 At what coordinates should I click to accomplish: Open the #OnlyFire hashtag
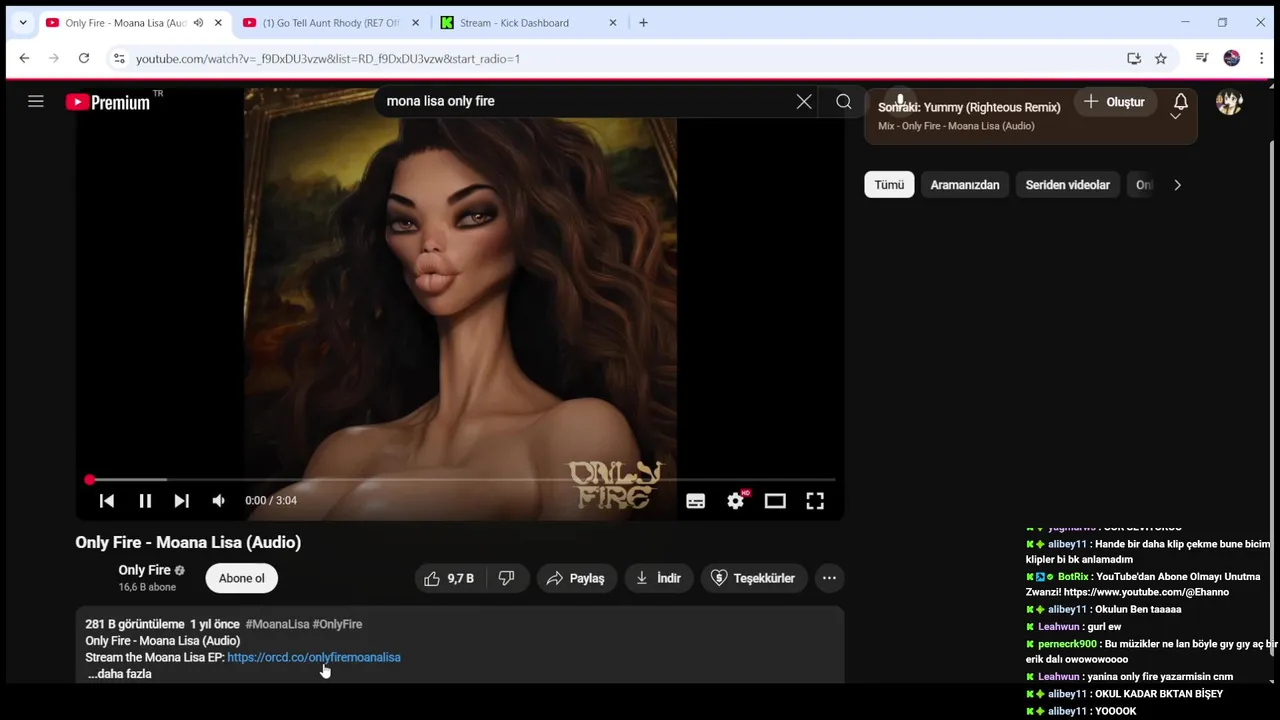click(337, 624)
